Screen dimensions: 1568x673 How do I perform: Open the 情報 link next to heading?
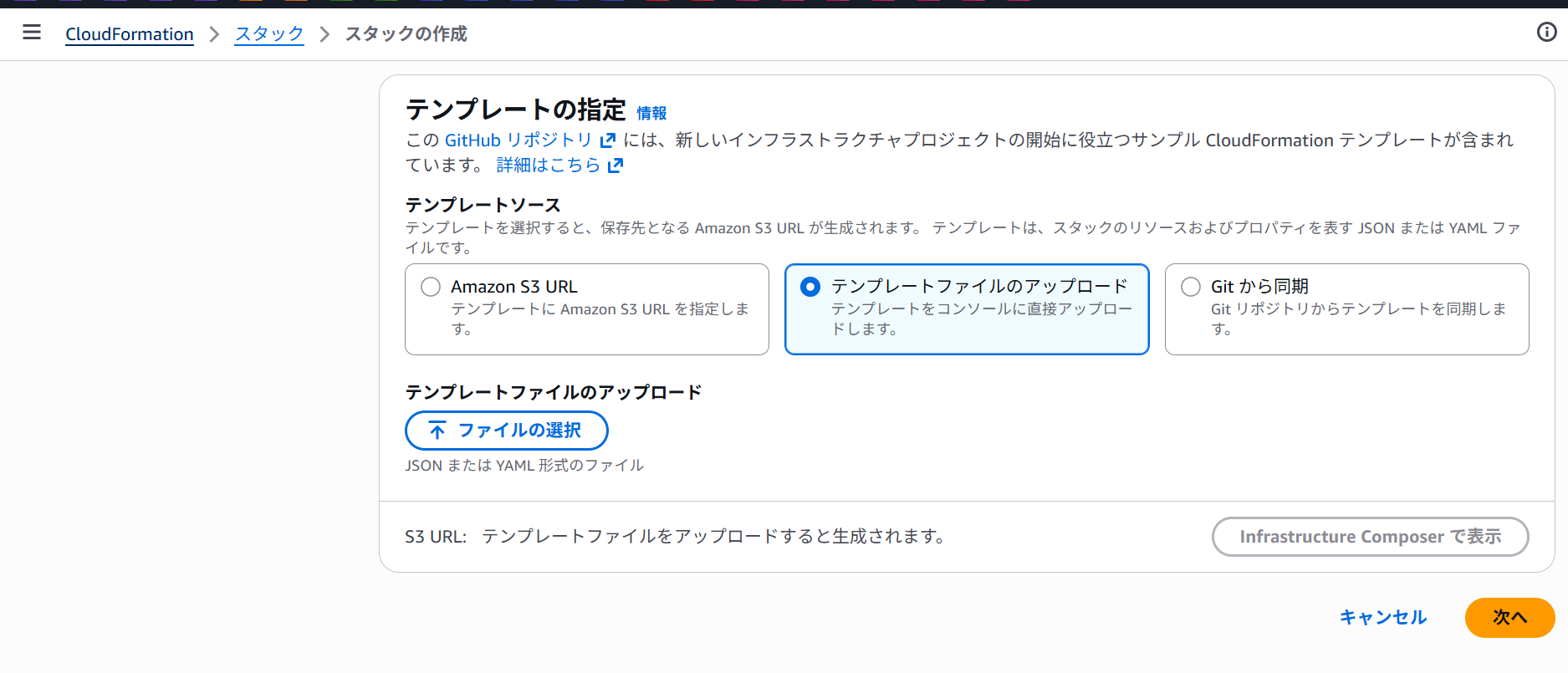pos(651,113)
